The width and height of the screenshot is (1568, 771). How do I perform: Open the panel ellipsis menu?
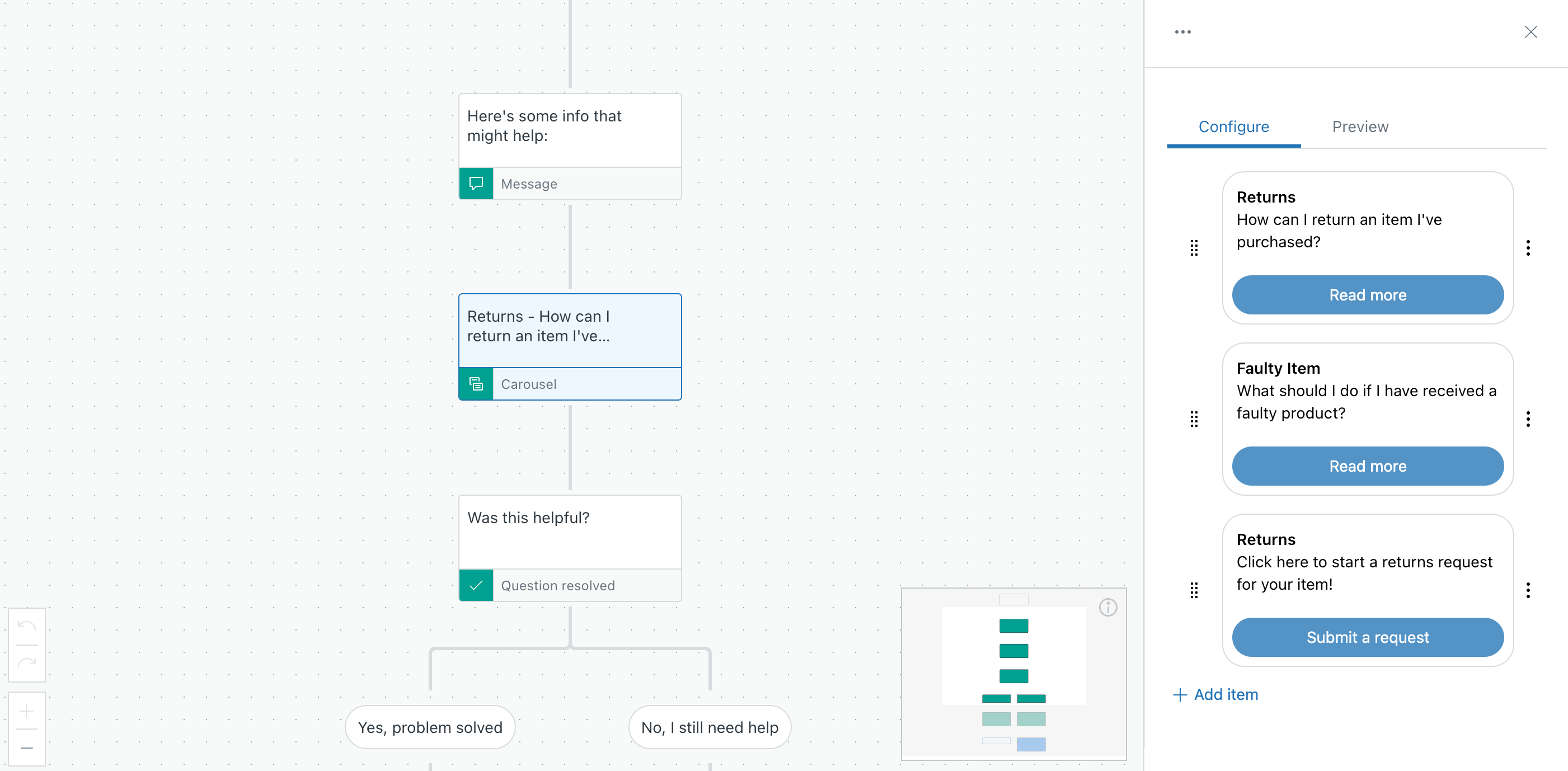1182,32
